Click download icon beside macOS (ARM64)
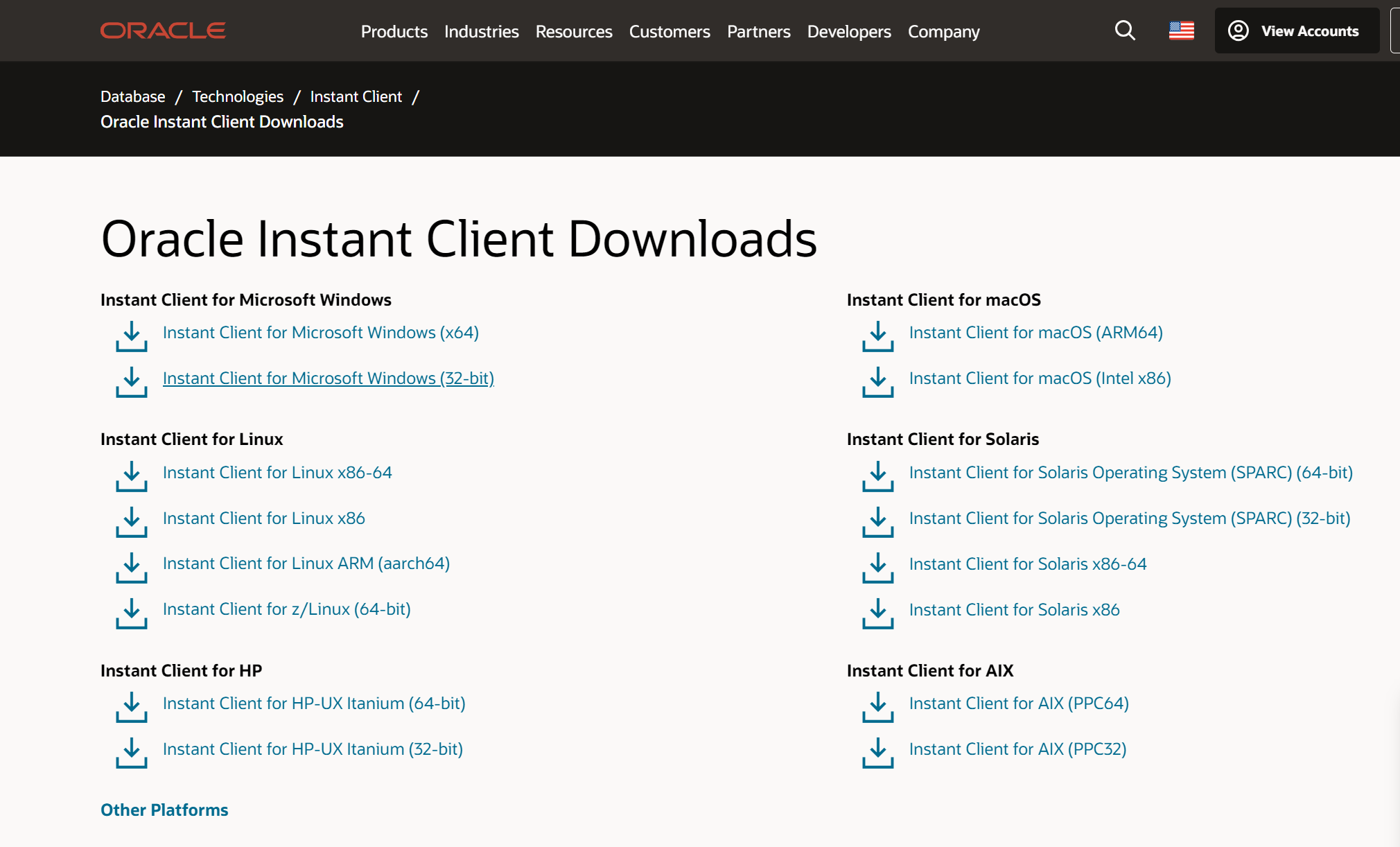The image size is (1400, 847). [x=877, y=336]
